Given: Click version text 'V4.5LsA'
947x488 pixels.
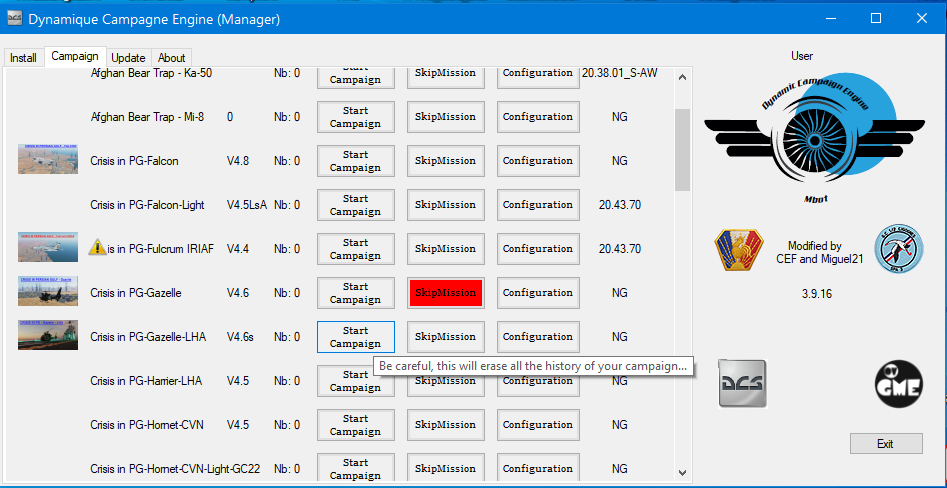Looking at the screenshot, I should (247, 205).
